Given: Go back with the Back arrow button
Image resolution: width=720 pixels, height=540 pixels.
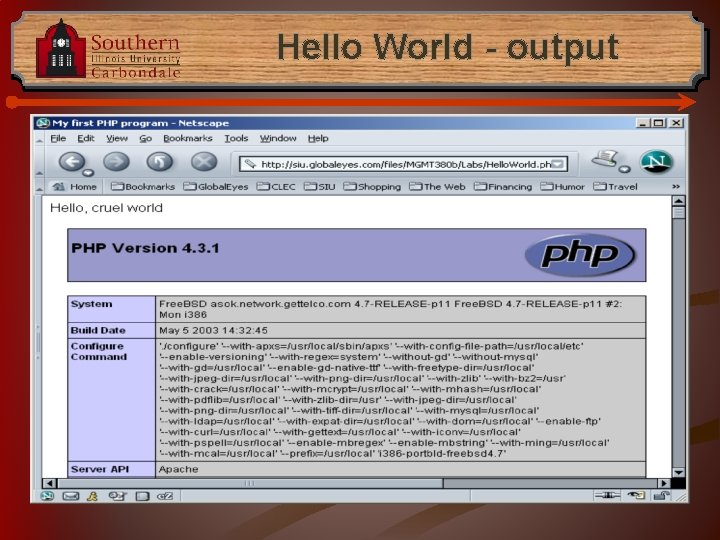Looking at the screenshot, I should click(72, 162).
